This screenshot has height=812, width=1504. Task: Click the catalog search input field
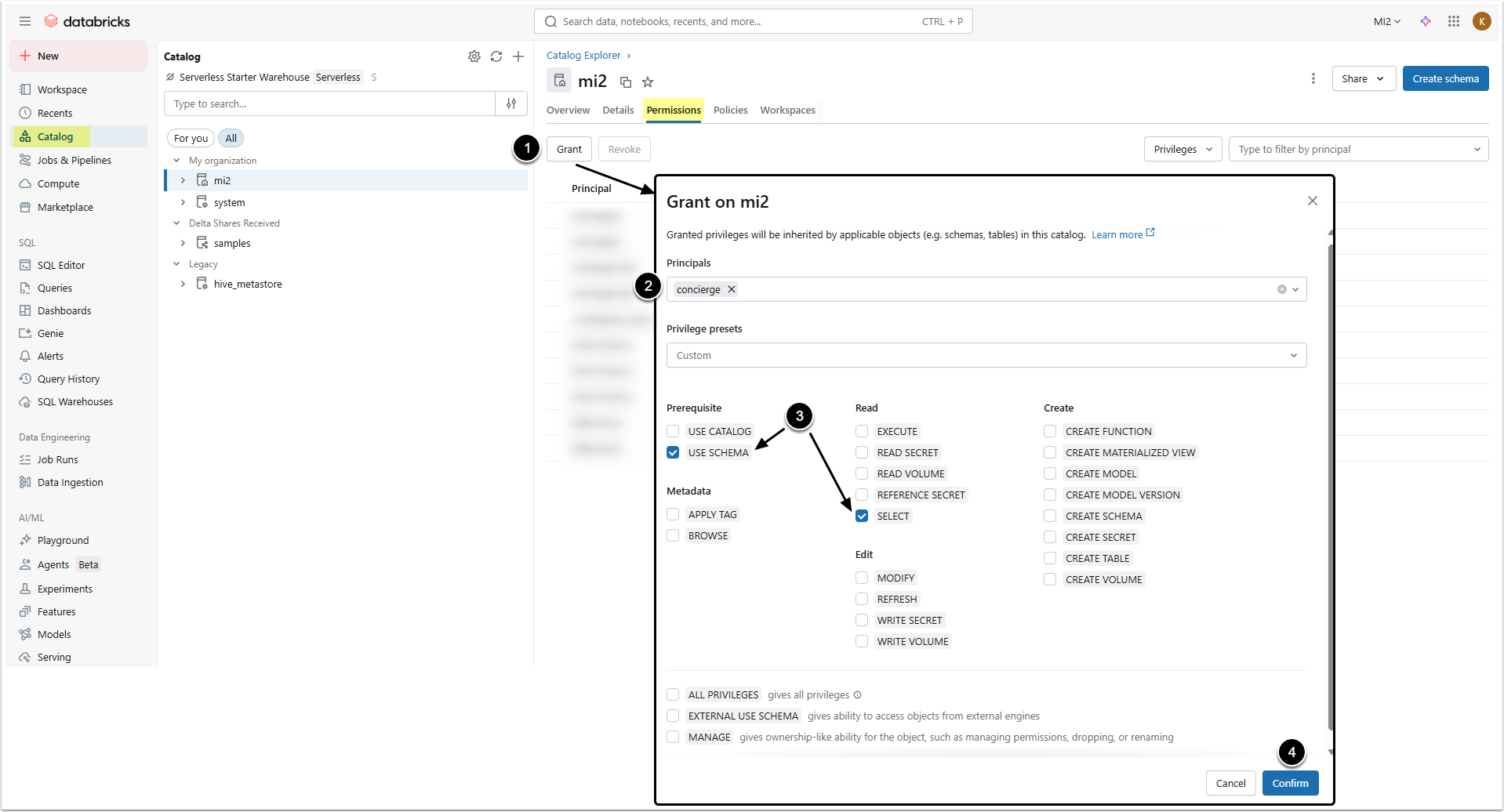tap(329, 103)
